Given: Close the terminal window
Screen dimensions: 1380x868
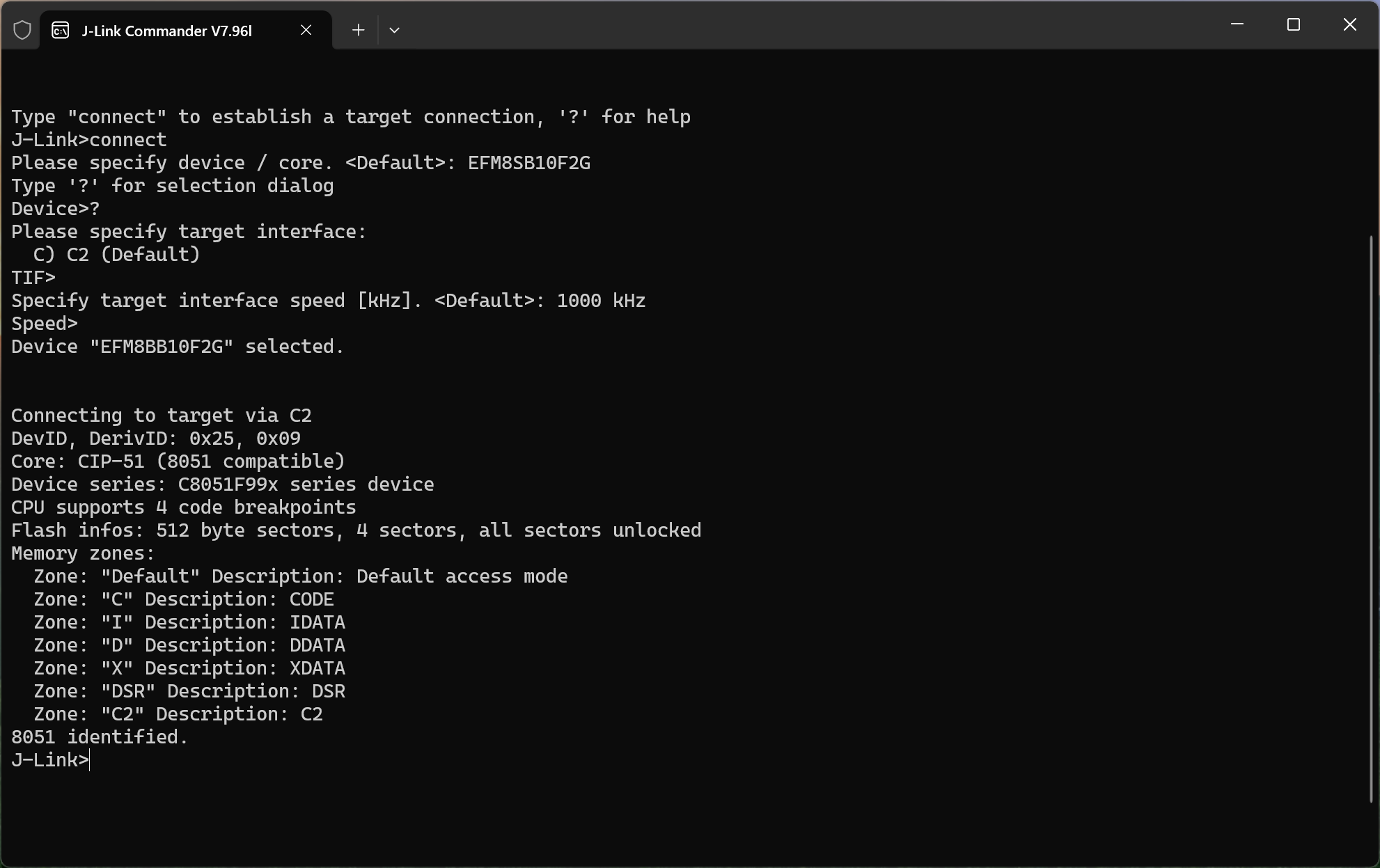Looking at the screenshot, I should [x=1349, y=24].
